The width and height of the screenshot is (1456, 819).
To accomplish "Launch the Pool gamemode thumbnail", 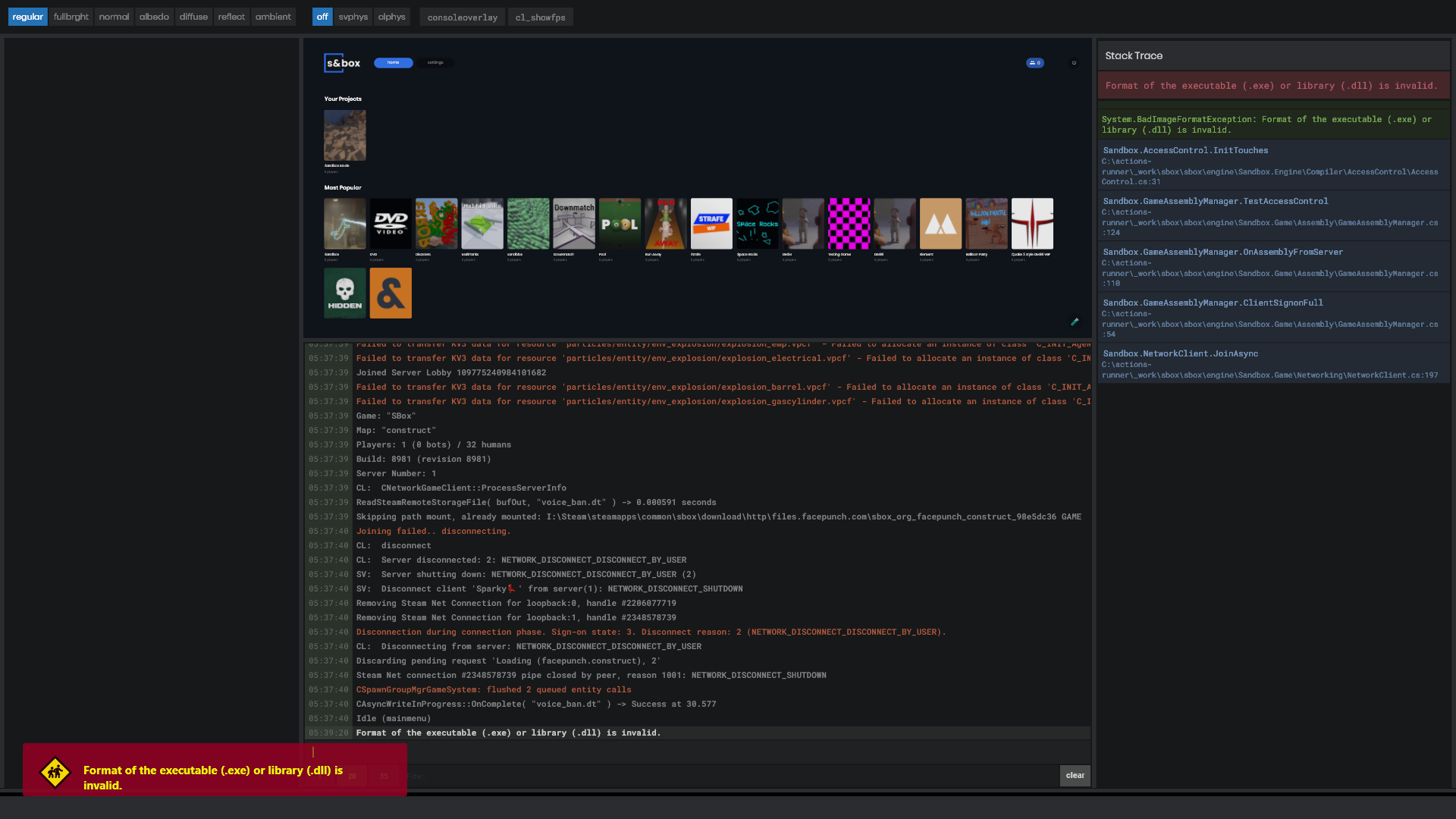I will point(620,224).
